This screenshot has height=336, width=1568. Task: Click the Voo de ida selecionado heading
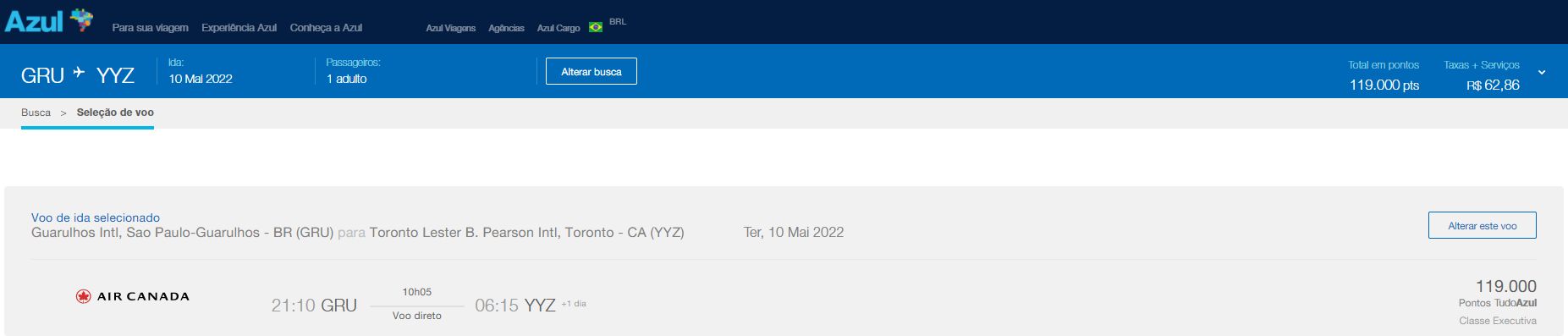pyautogui.click(x=96, y=218)
